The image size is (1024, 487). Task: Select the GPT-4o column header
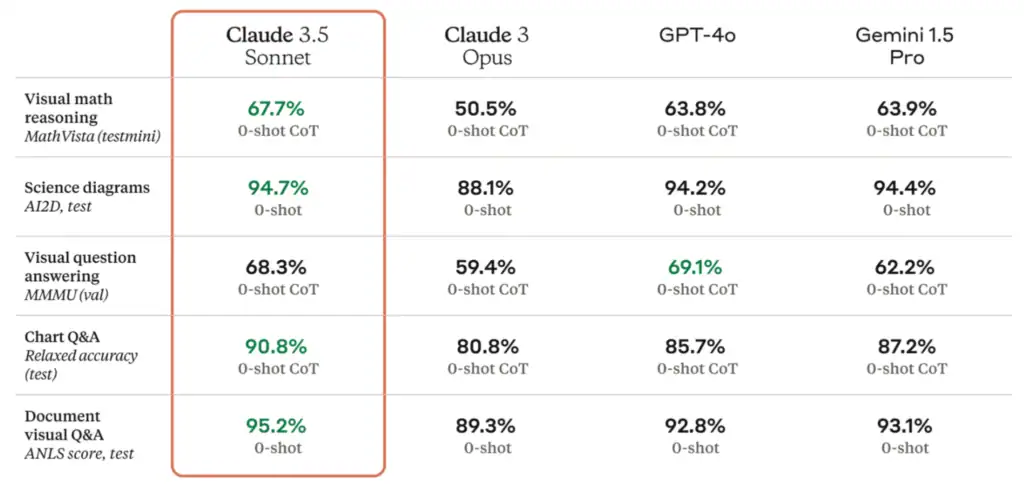pos(697,36)
